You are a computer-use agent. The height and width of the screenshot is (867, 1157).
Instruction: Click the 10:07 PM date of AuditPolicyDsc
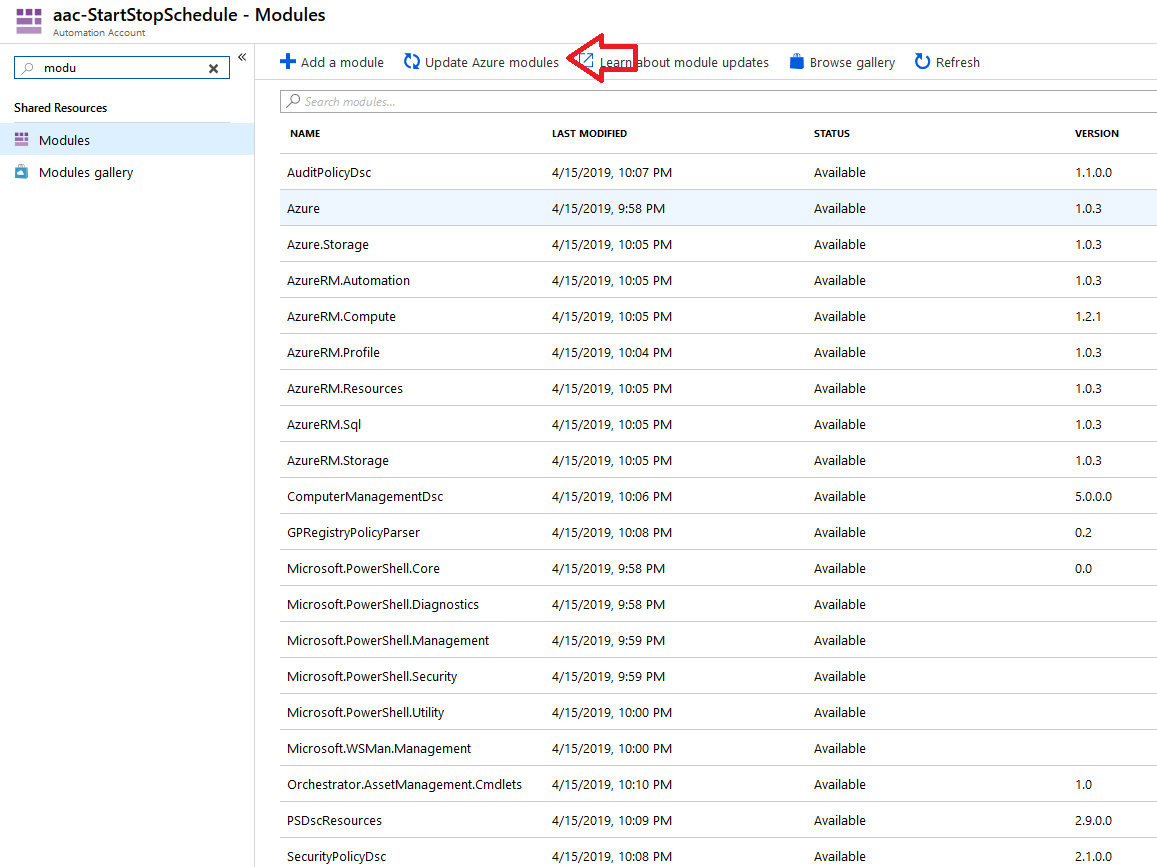[612, 173]
